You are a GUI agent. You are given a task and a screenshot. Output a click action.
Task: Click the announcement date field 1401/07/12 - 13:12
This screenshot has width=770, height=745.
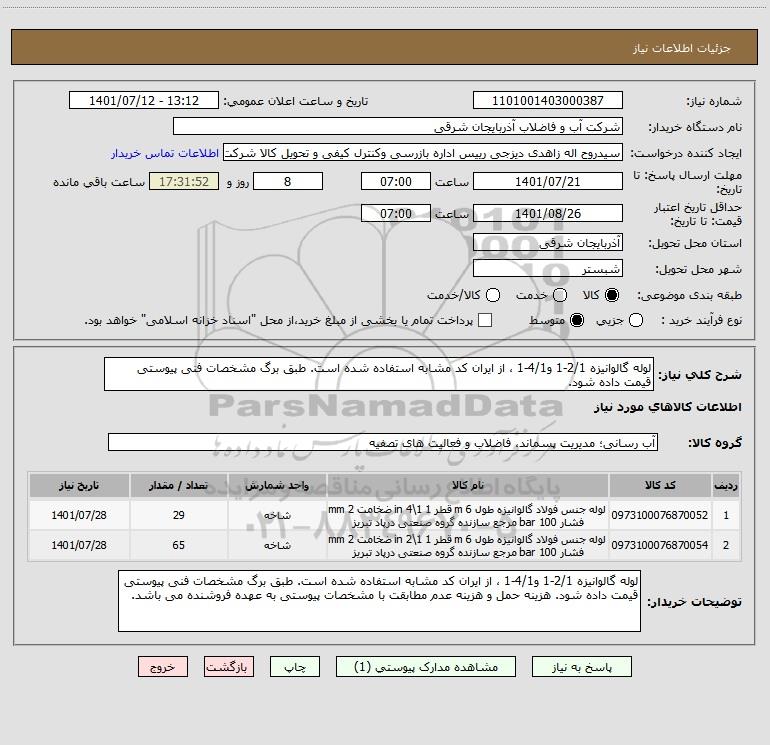tap(144, 101)
